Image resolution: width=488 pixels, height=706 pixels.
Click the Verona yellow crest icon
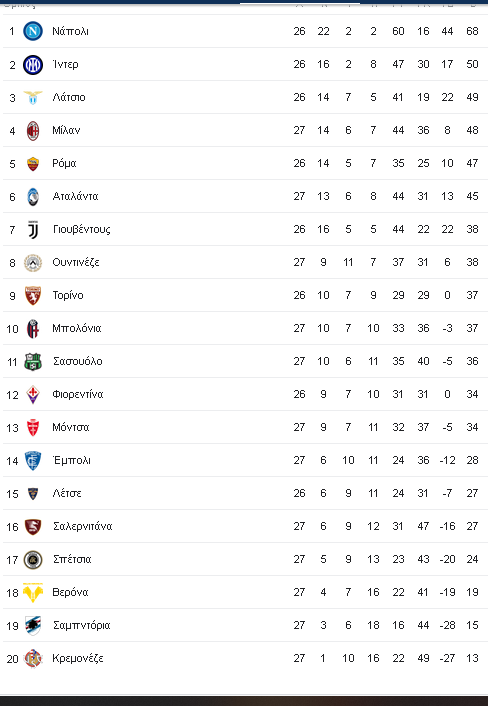[x=33, y=593]
